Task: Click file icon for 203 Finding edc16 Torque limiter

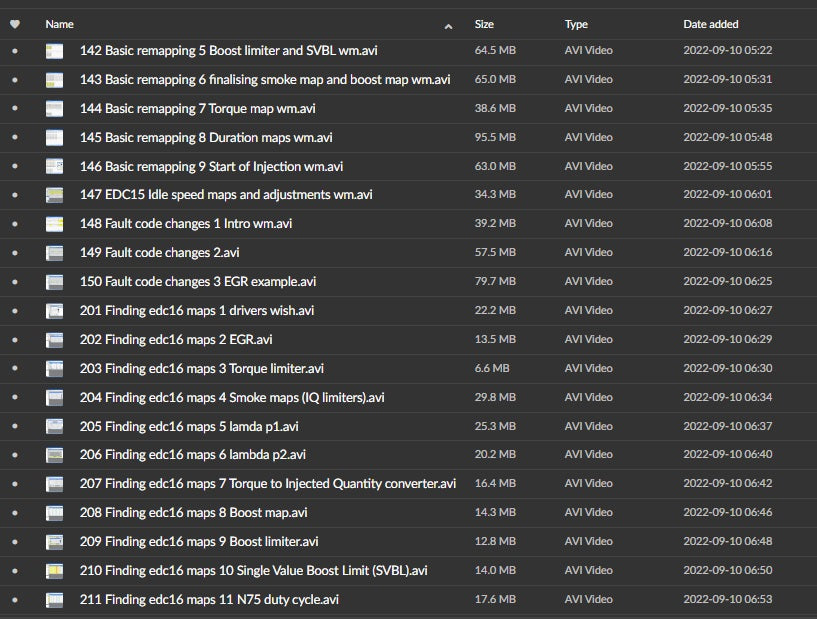Action: [54, 369]
